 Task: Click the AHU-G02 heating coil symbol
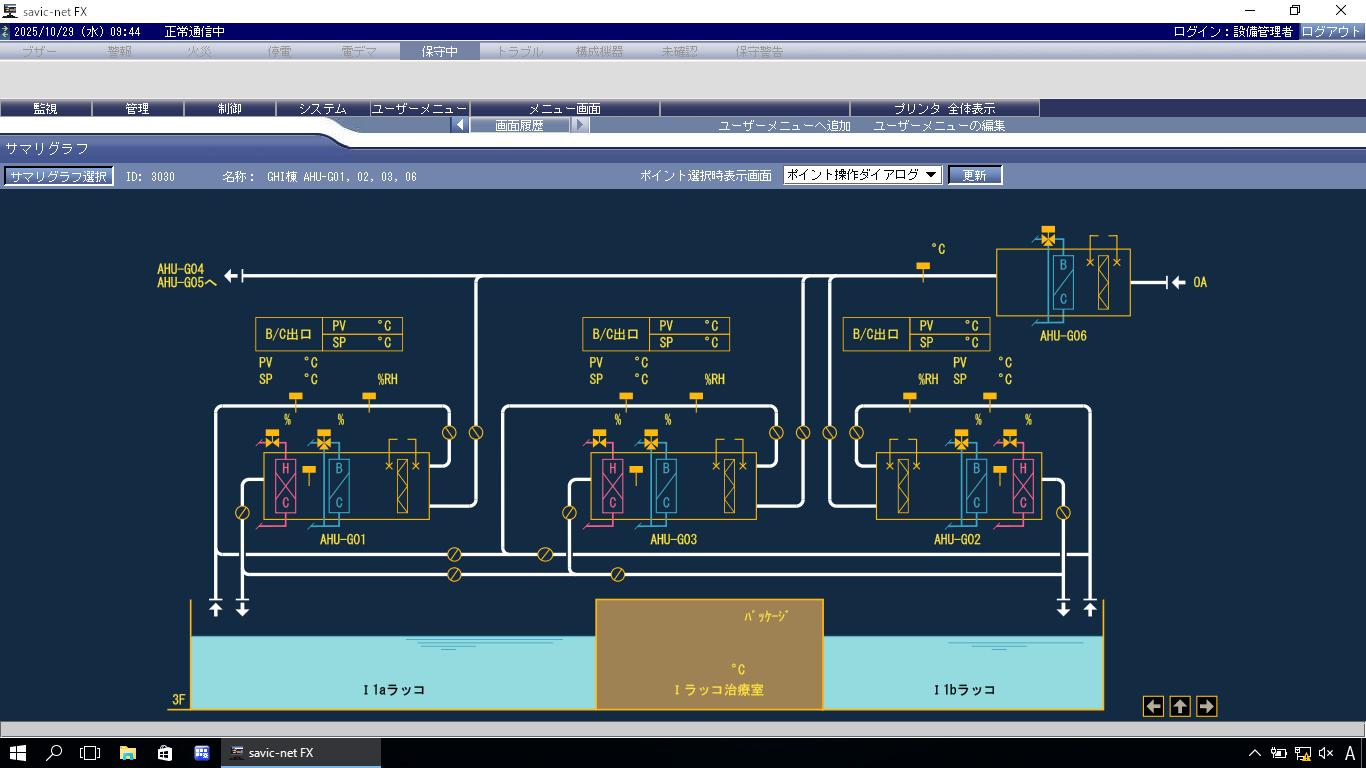[x=1022, y=485]
